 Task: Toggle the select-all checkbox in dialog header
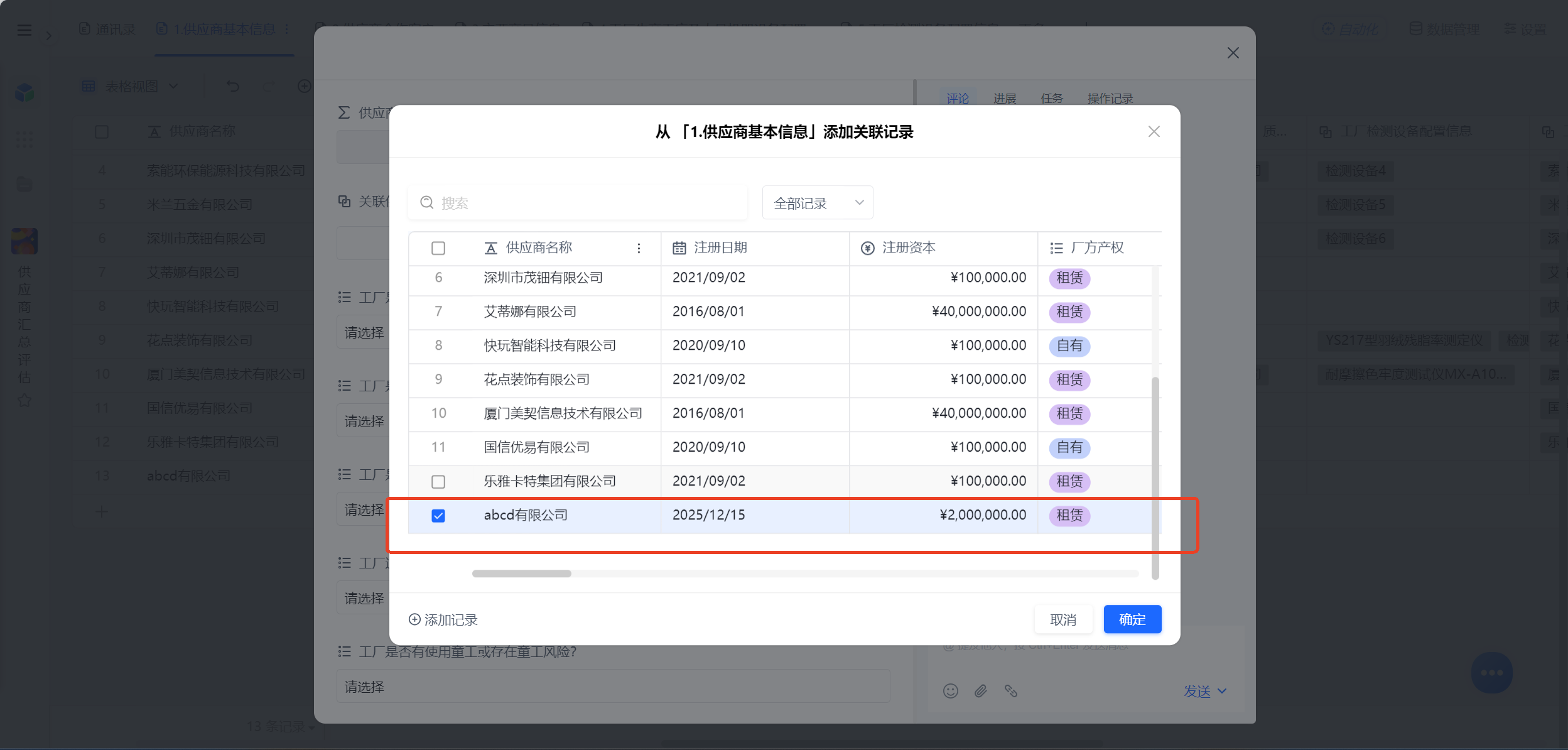(x=438, y=249)
